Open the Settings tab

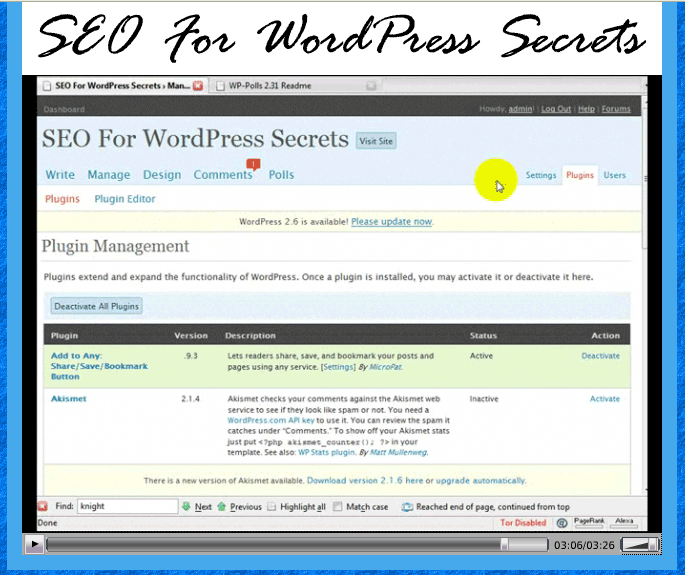(541, 175)
